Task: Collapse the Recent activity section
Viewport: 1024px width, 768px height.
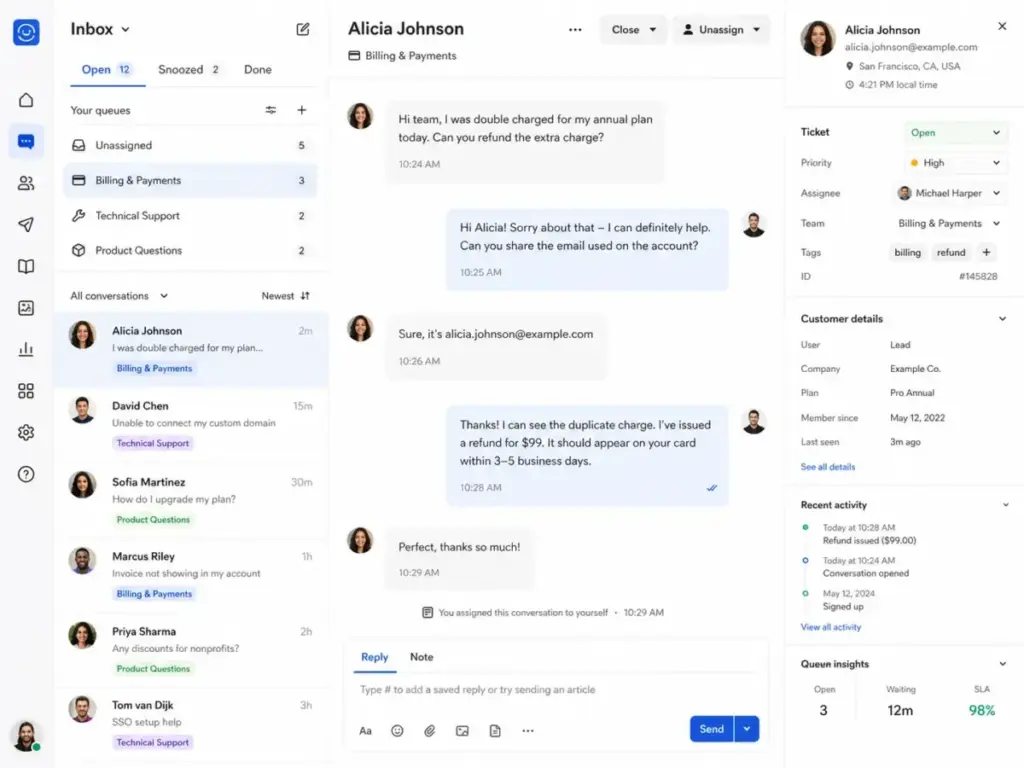Action: click(1005, 505)
